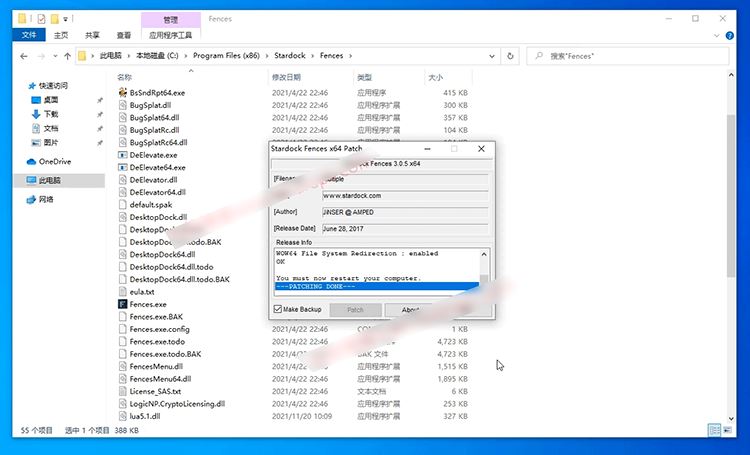750x455 pixels.
Task: Open OneDrive in the navigation pane
Action: [54, 161]
